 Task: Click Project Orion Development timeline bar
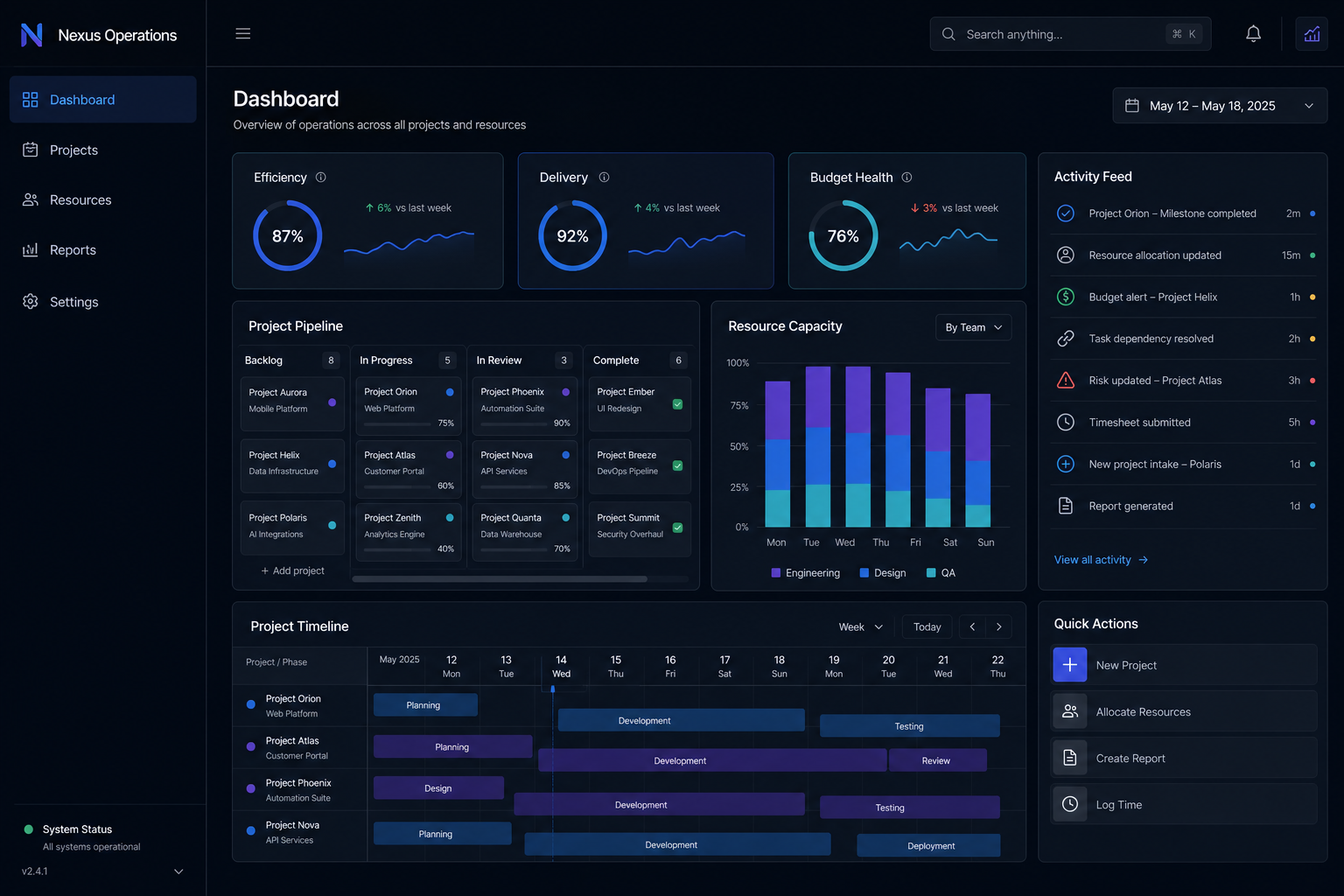coord(681,720)
